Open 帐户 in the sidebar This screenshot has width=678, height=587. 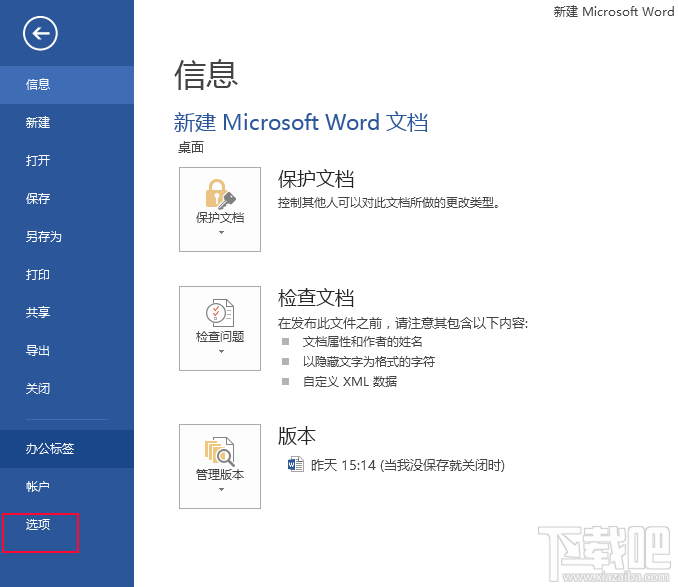[x=67, y=487]
